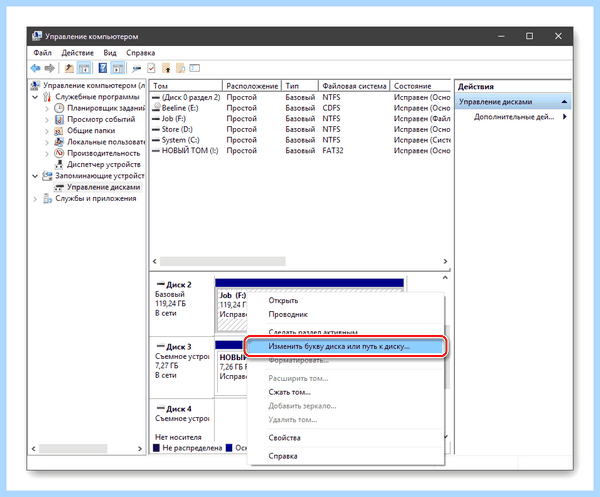Image resolution: width=600 pixels, height=497 pixels.
Task: Click the Служебные программы tools icon
Action: pyautogui.click(x=47, y=97)
